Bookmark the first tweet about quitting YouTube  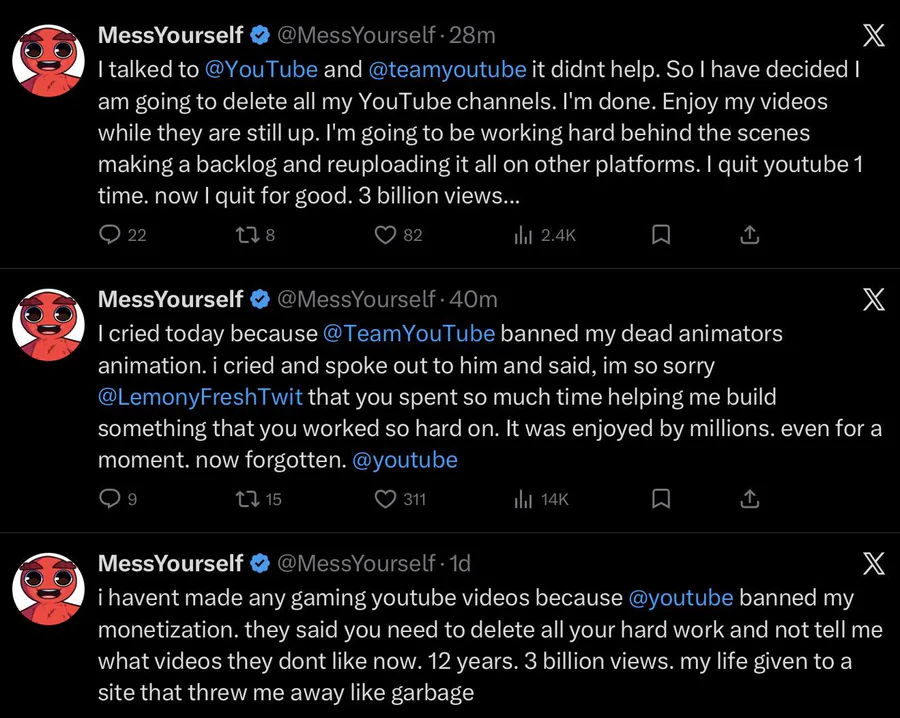pyautogui.click(x=661, y=235)
